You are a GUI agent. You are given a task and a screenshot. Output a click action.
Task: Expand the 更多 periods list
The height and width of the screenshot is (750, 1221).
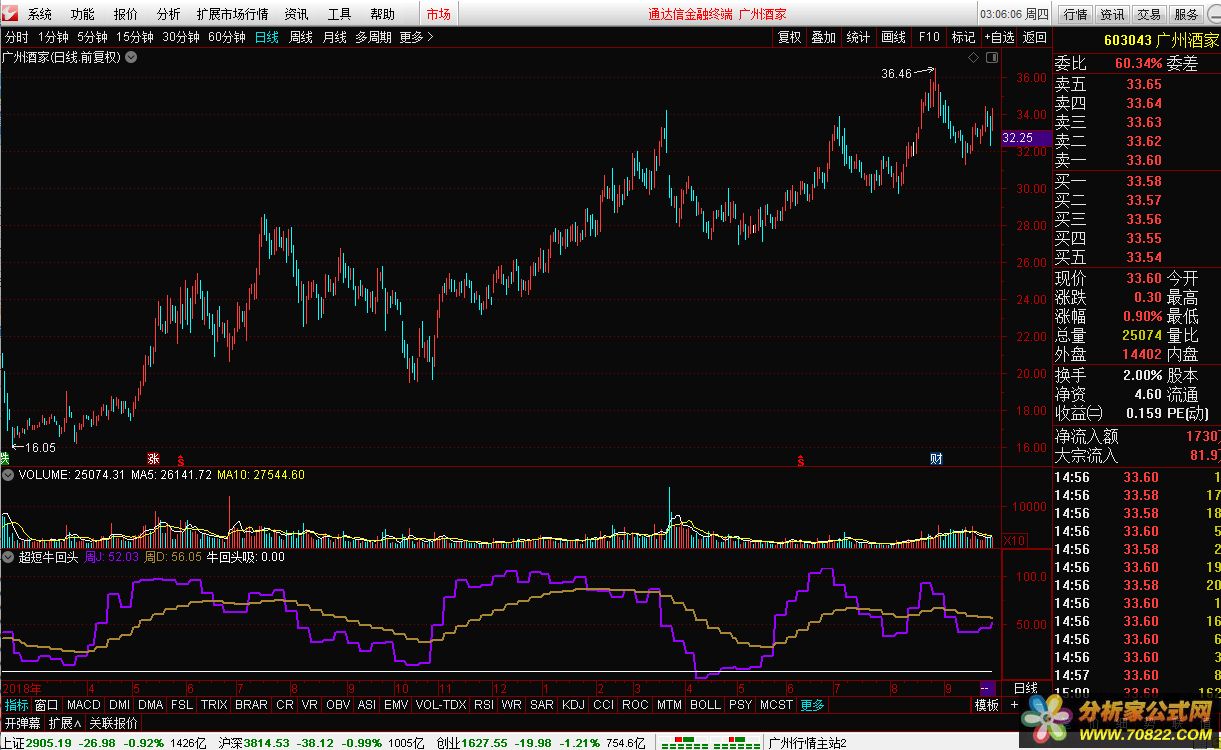pos(416,37)
